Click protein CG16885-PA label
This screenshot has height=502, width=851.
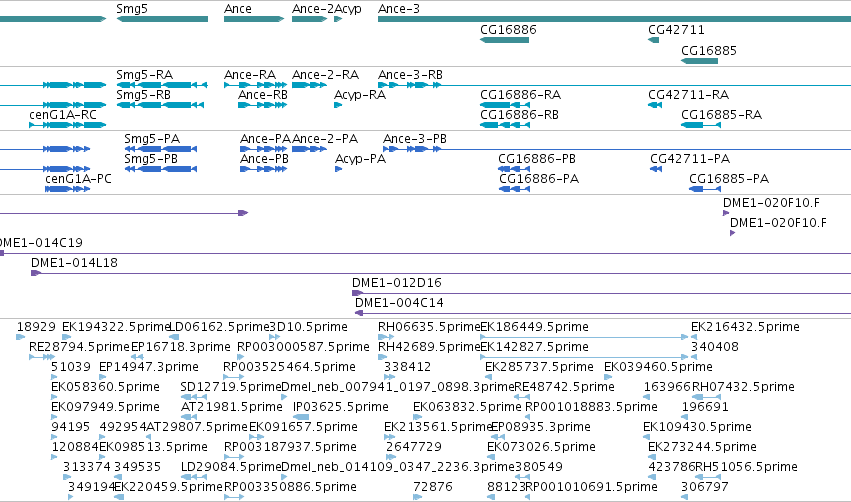[x=729, y=179]
